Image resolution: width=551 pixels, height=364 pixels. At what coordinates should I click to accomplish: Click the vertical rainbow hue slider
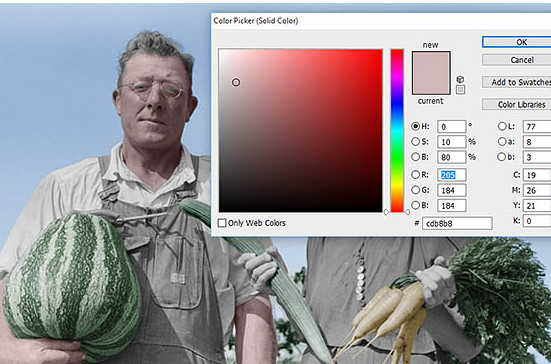pos(397,130)
